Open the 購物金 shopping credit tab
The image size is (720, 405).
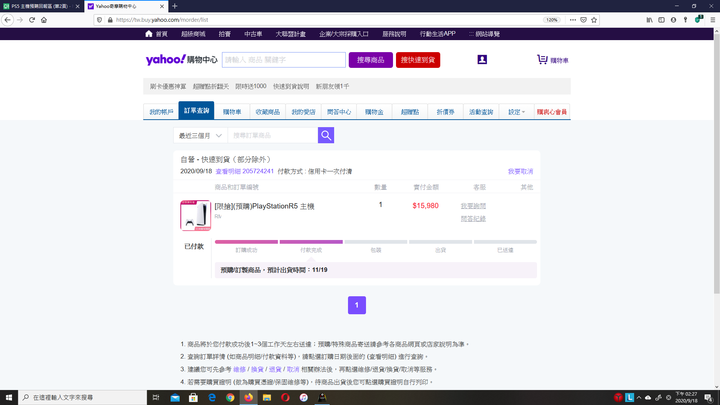pyautogui.click(x=374, y=112)
